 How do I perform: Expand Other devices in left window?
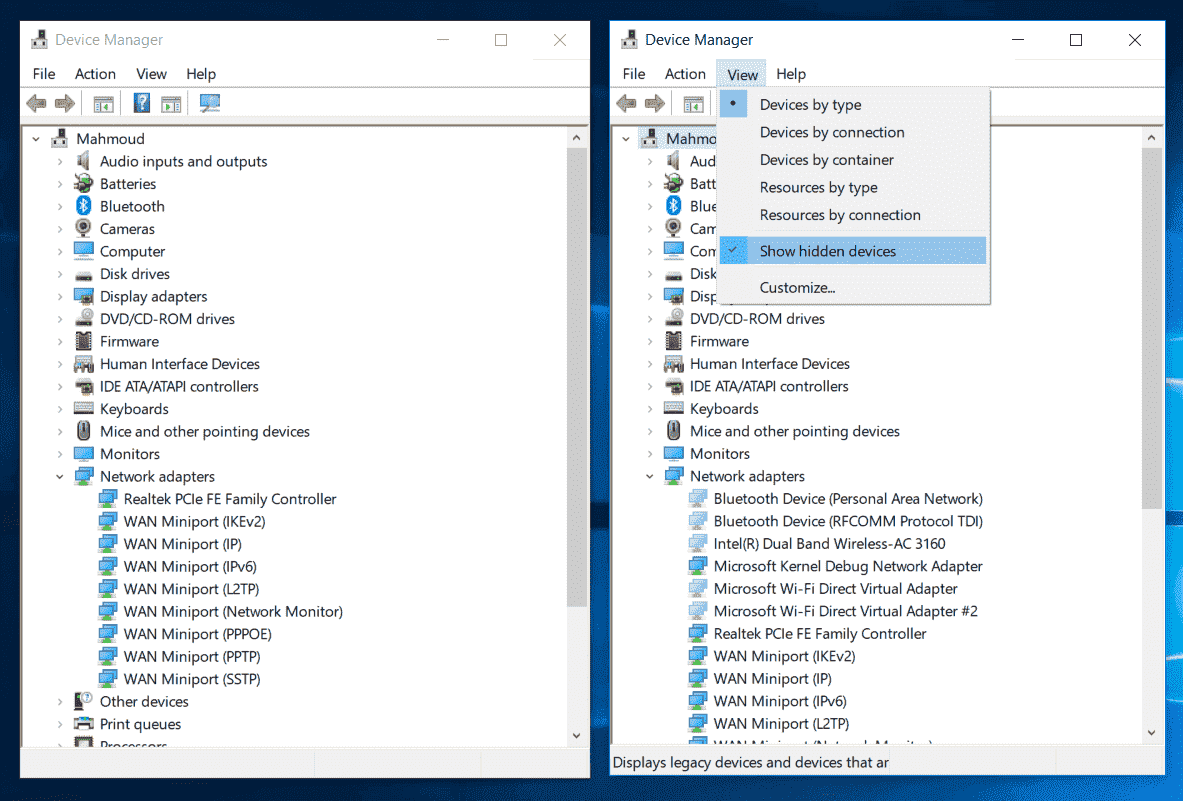click(x=60, y=701)
